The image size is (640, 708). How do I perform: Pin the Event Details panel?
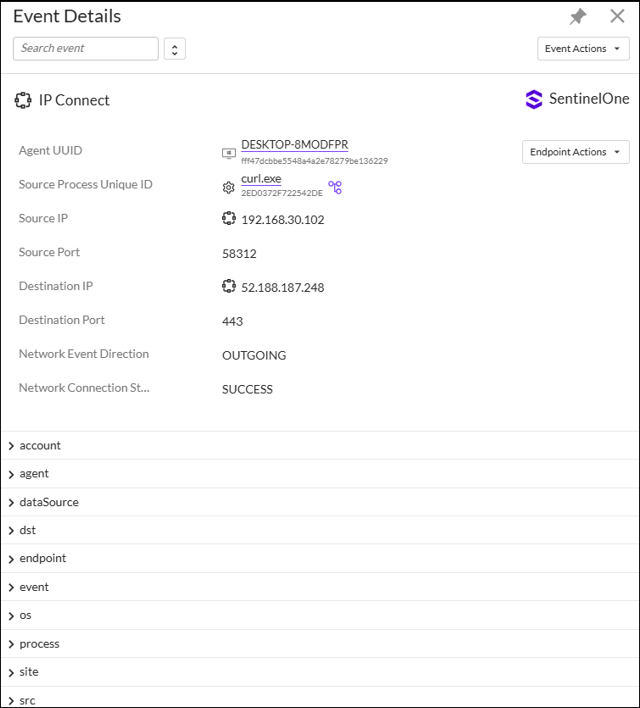[578, 17]
